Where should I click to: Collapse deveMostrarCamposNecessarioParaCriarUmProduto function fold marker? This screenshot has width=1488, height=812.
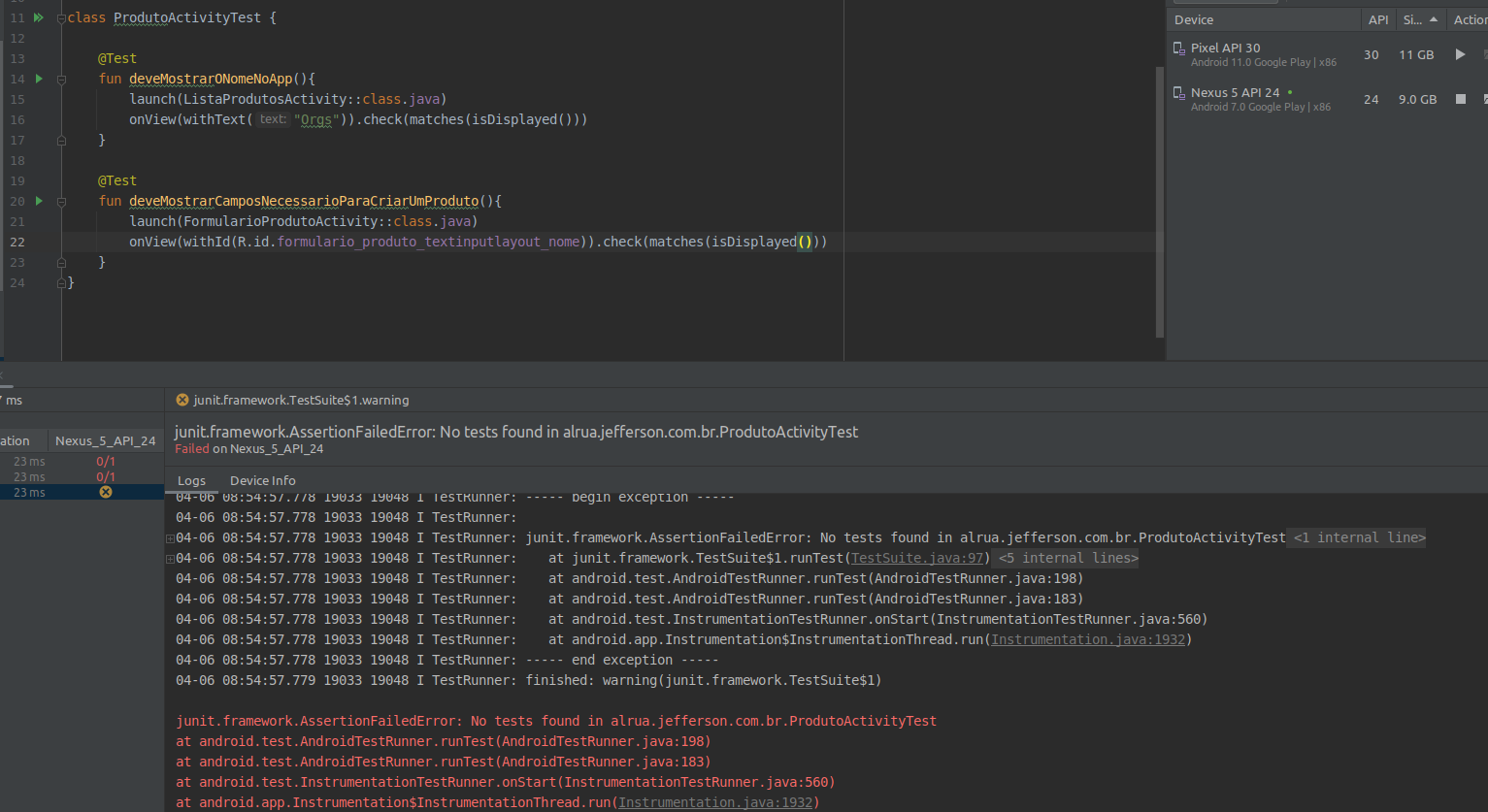61,202
